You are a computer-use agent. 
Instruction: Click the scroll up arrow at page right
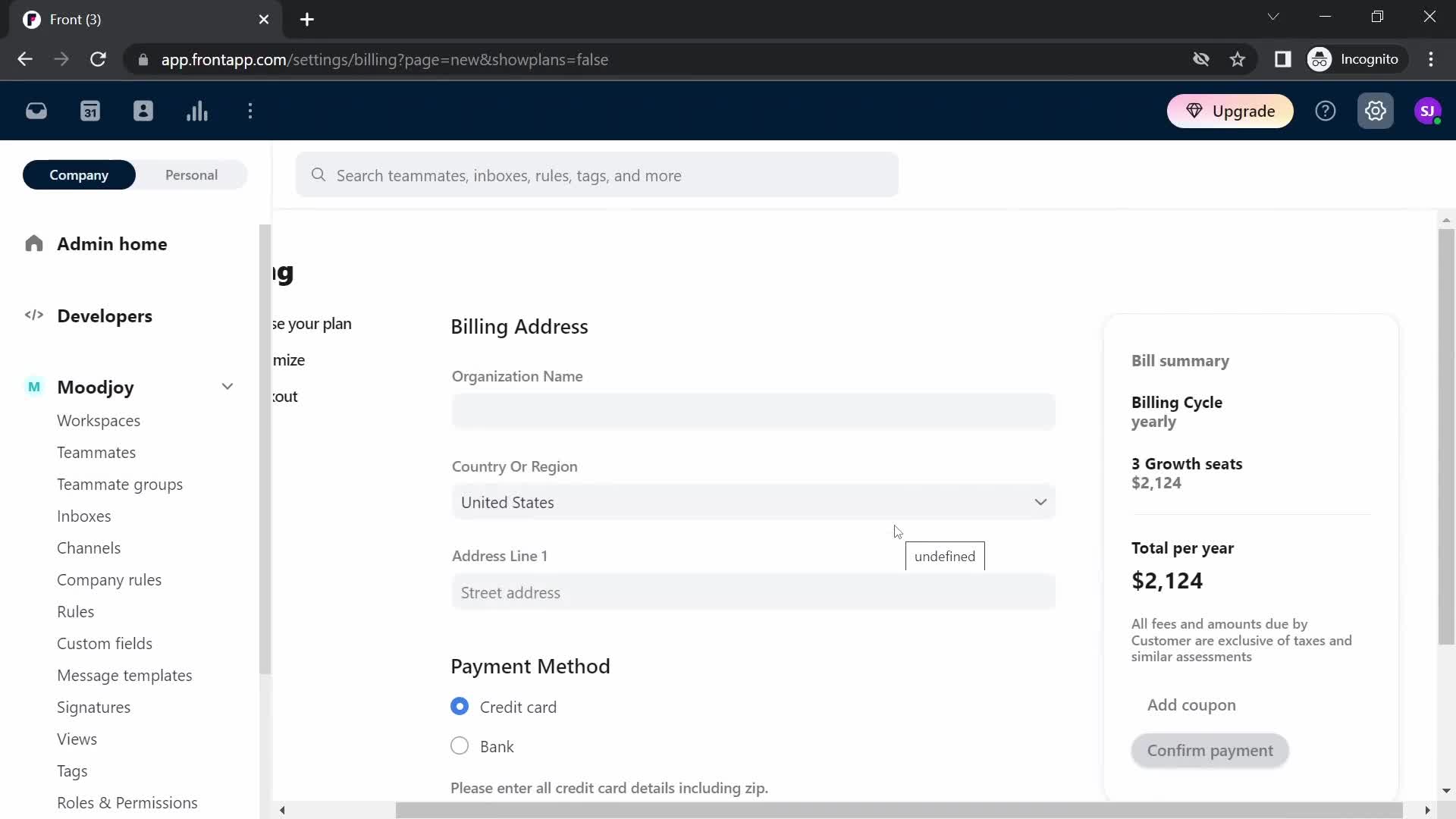pos(1446,220)
